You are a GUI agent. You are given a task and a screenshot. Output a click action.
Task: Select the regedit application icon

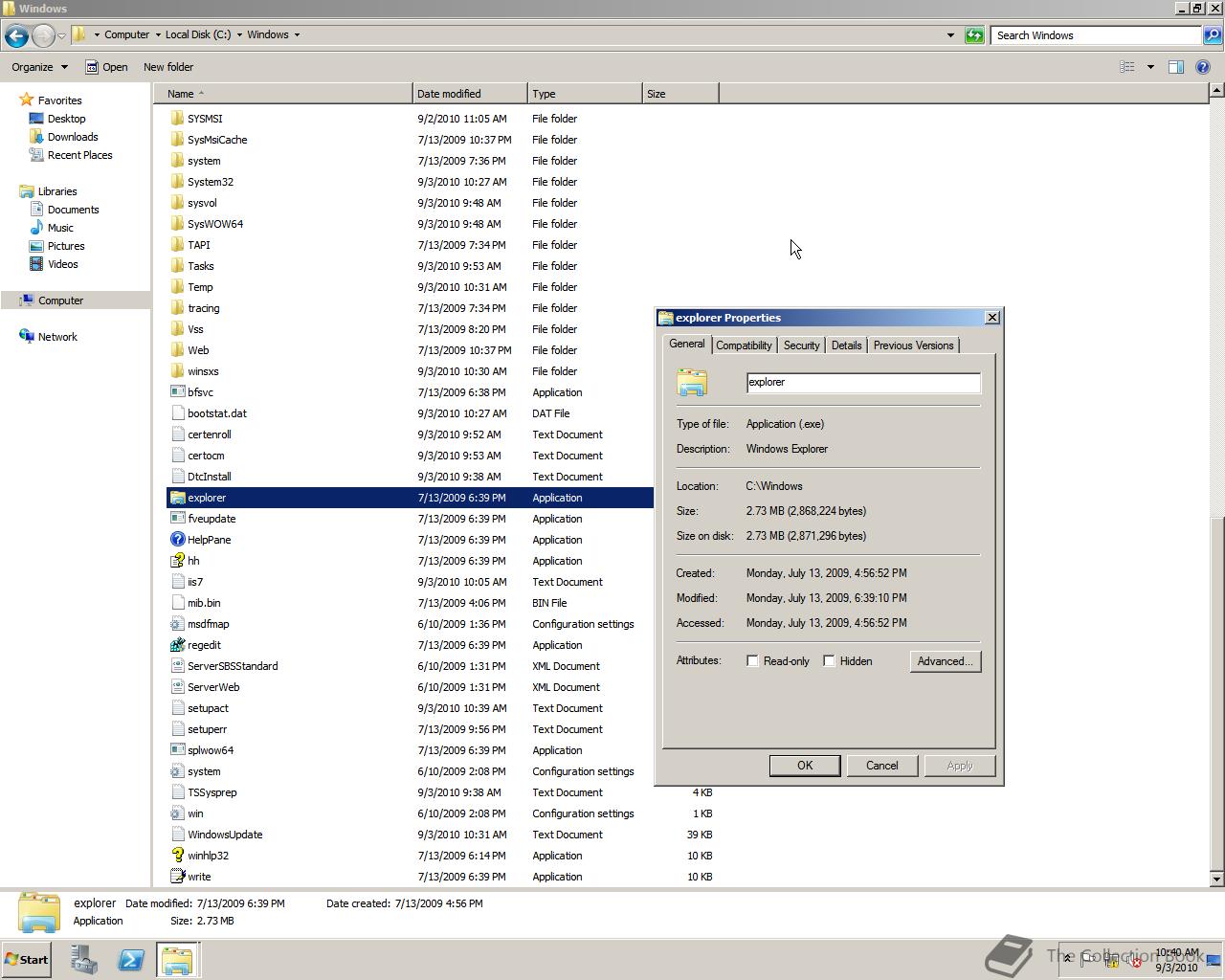click(x=177, y=645)
